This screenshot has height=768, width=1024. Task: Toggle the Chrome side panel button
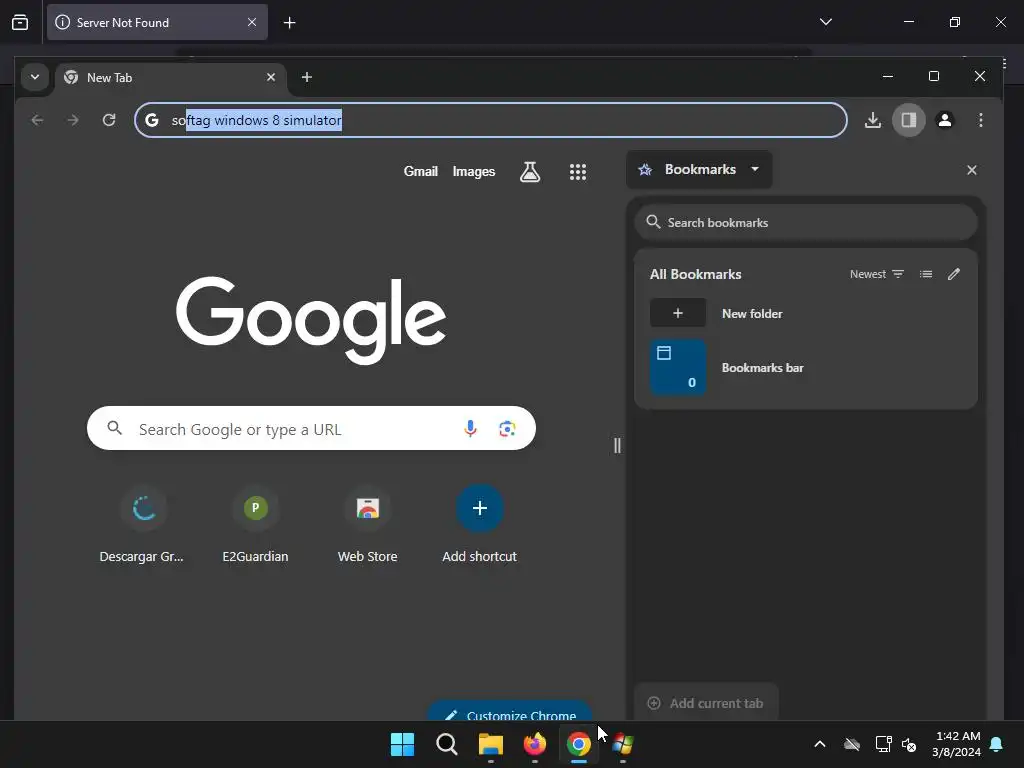(x=908, y=120)
